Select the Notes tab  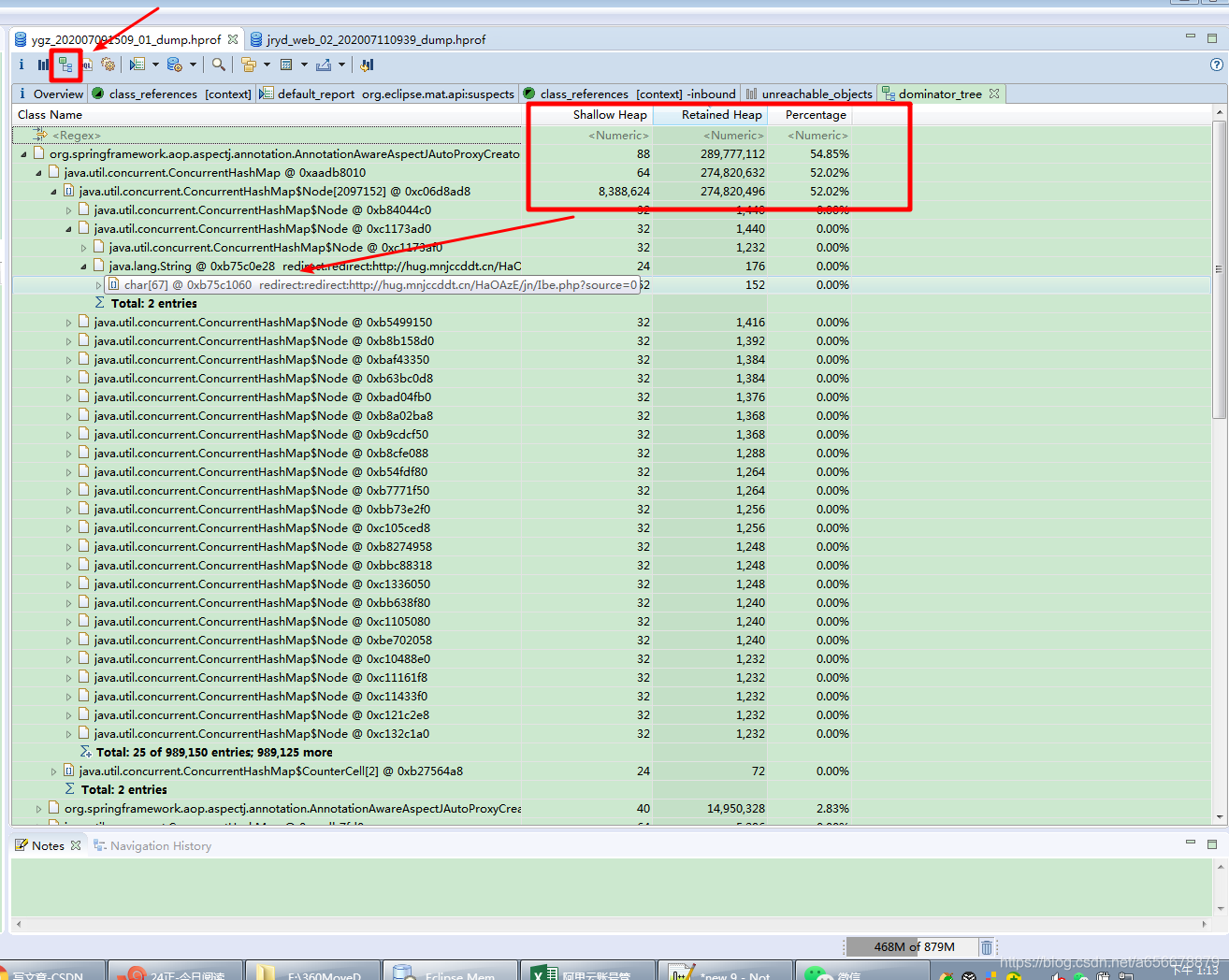[48, 845]
